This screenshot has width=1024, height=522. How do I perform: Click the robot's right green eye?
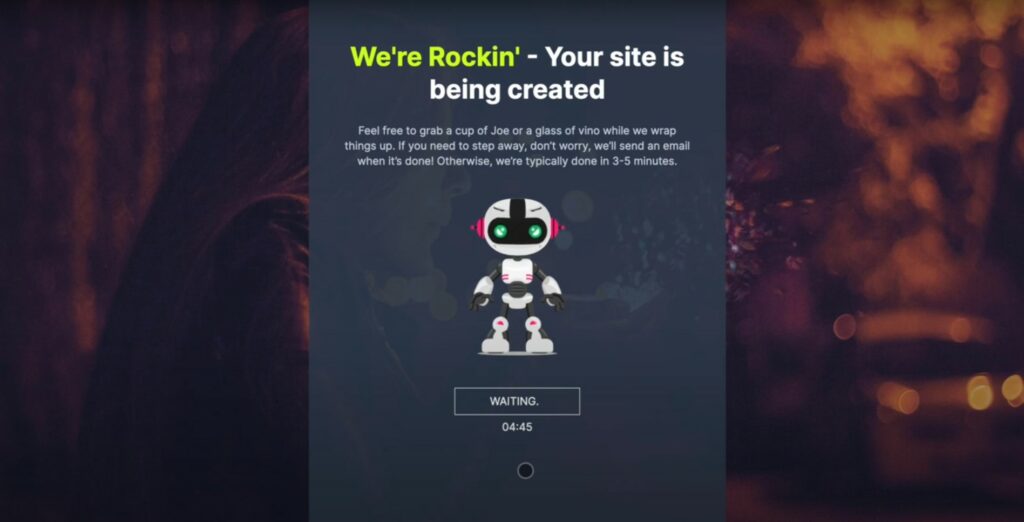[x=535, y=230]
